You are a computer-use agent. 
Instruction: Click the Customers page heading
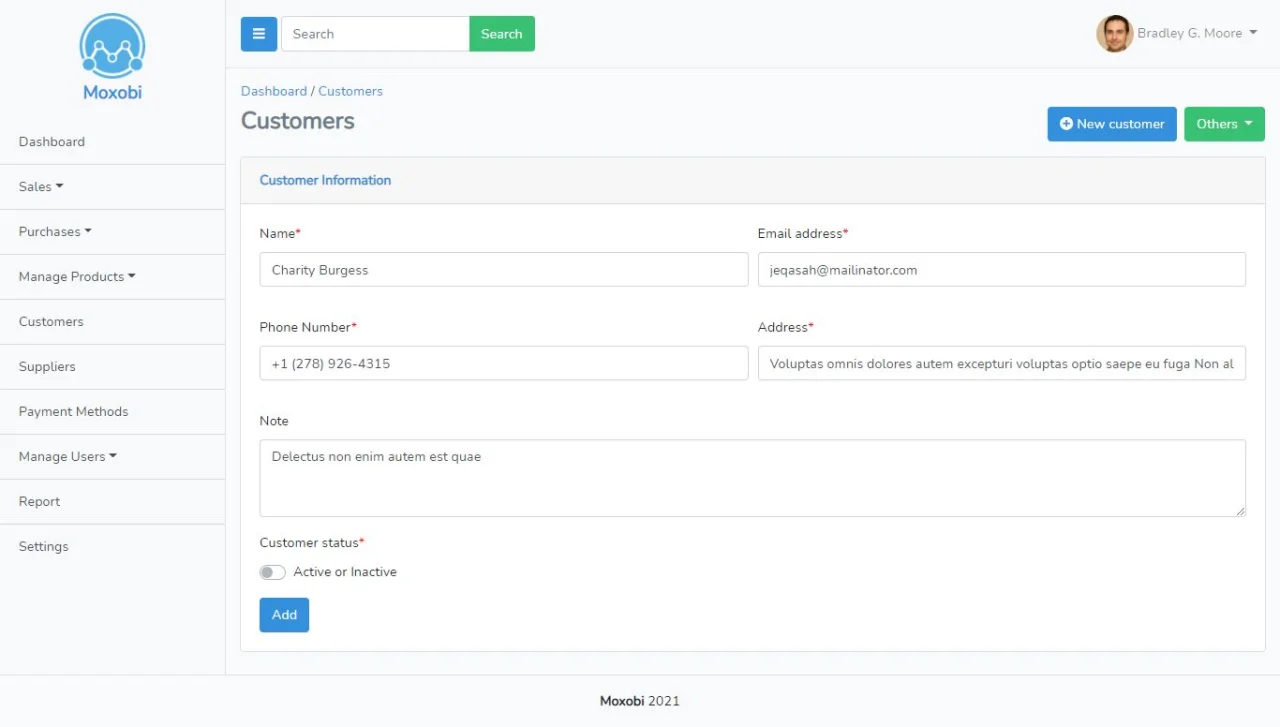point(298,121)
